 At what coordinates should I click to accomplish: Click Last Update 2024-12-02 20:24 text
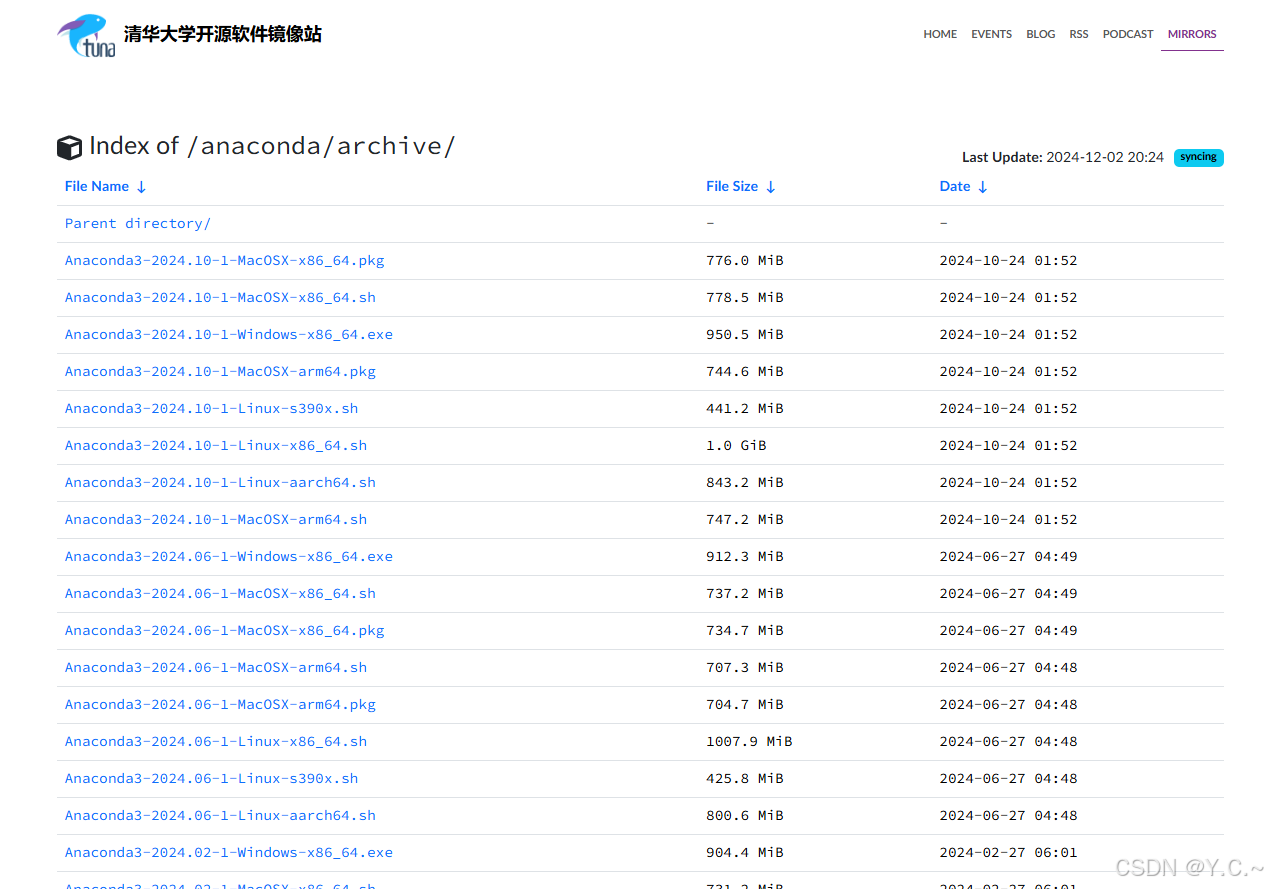1063,157
